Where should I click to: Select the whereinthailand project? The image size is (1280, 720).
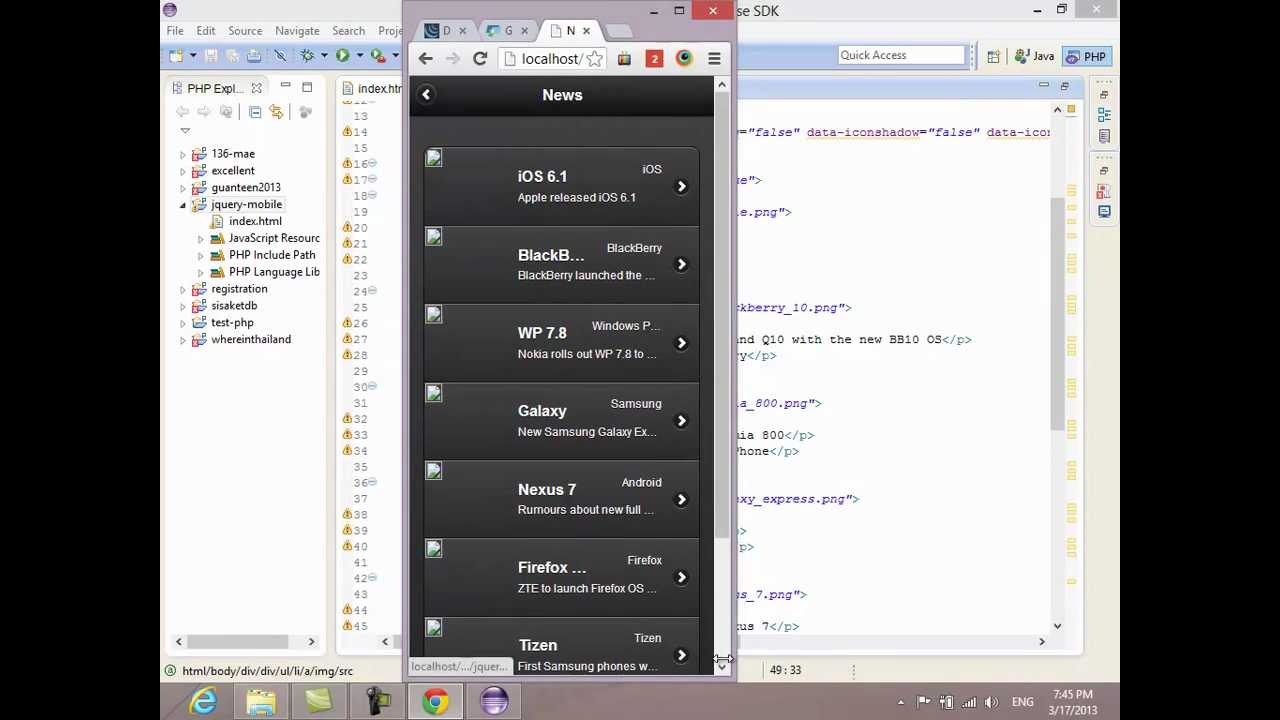click(x=251, y=340)
